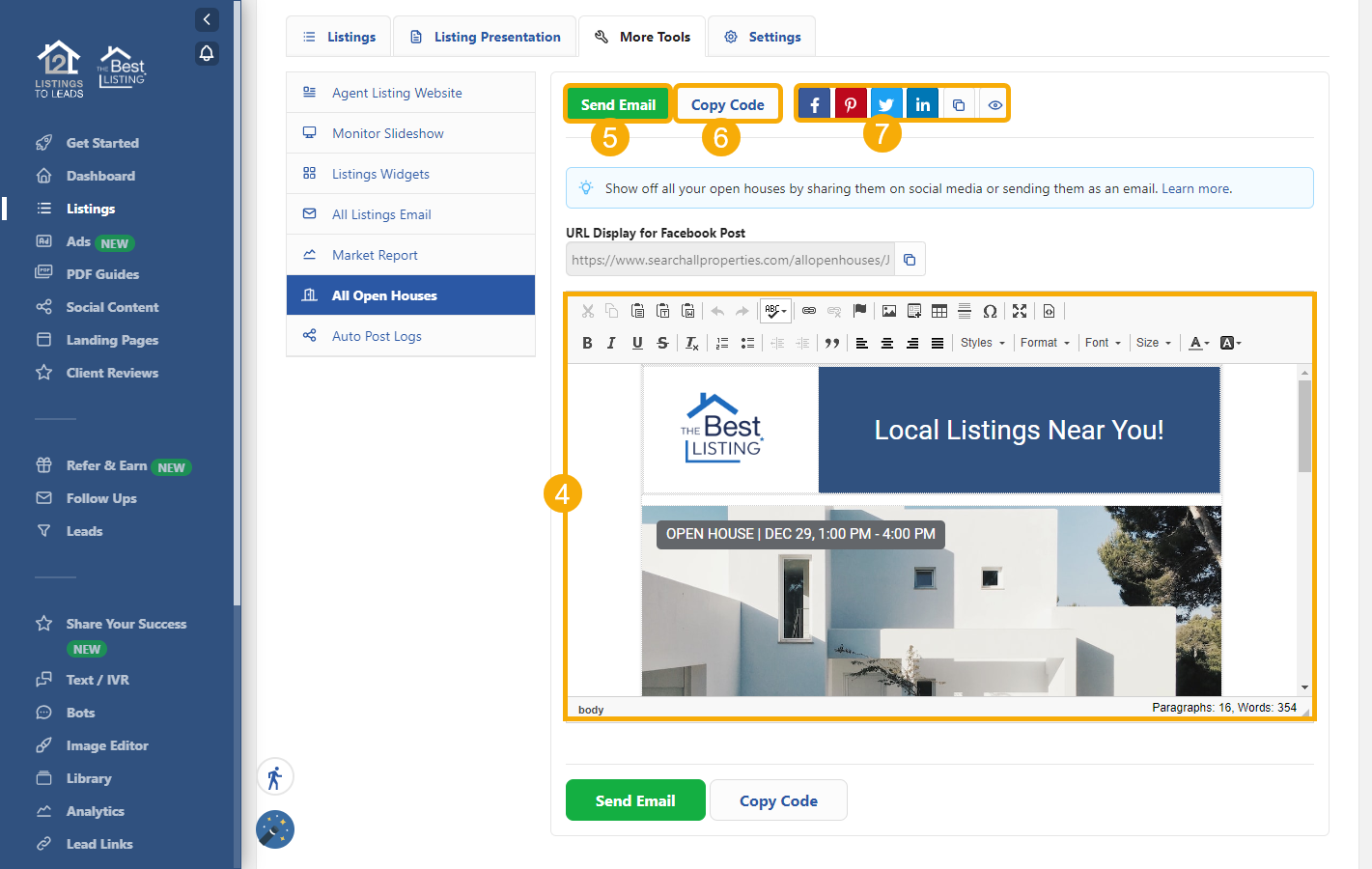1372x869 pixels.
Task: Expand the Font dropdown
Action: (1103, 343)
